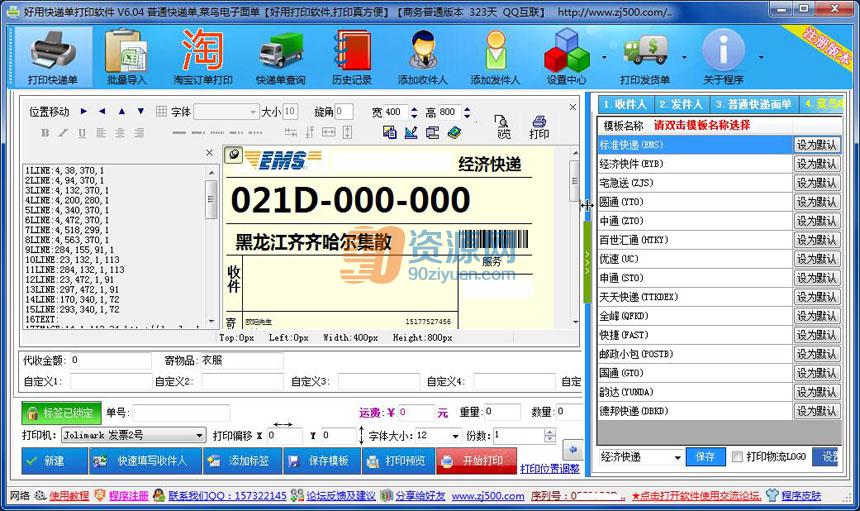The image size is (860, 511).
Task: Align text left in the editor toolbar
Action: pyautogui.click(x=101, y=132)
